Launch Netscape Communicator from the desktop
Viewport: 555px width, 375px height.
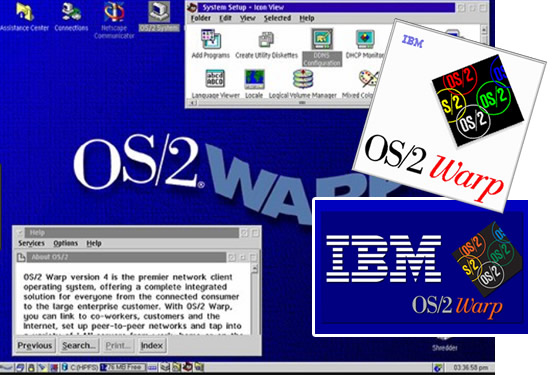click(x=114, y=20)
